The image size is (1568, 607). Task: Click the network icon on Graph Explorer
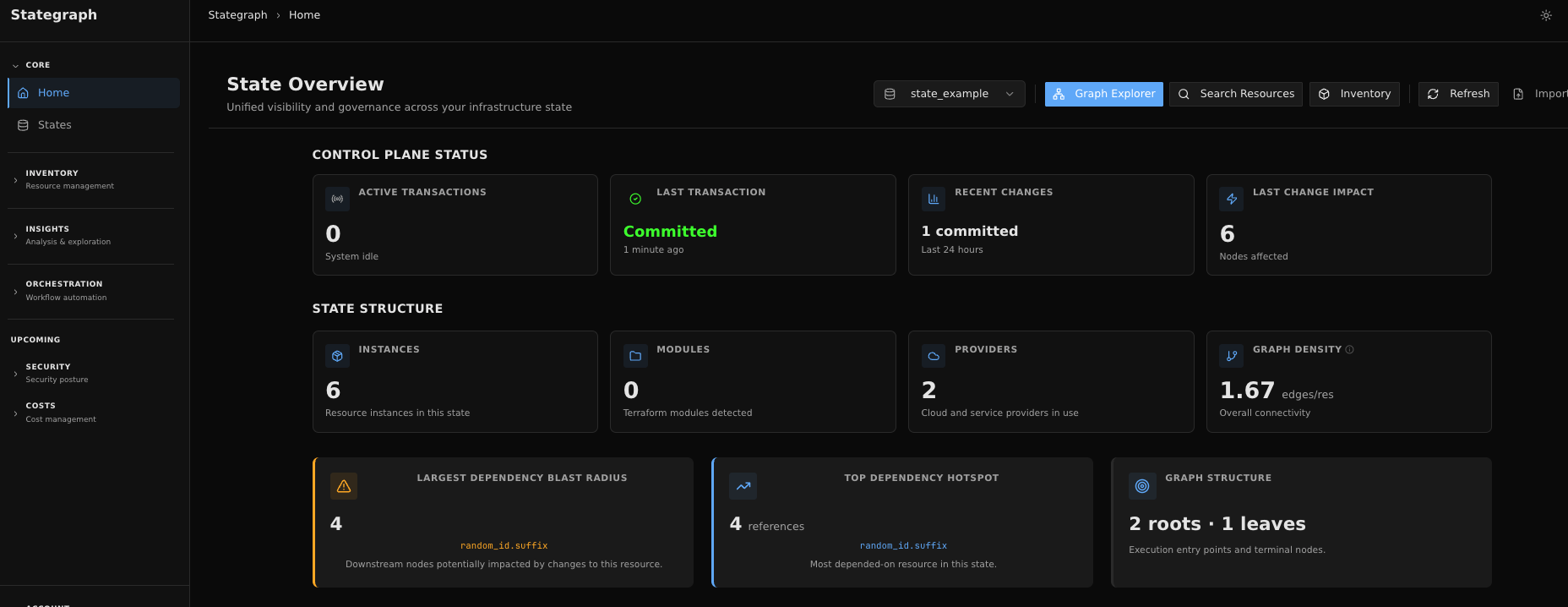pos(1059,94)
